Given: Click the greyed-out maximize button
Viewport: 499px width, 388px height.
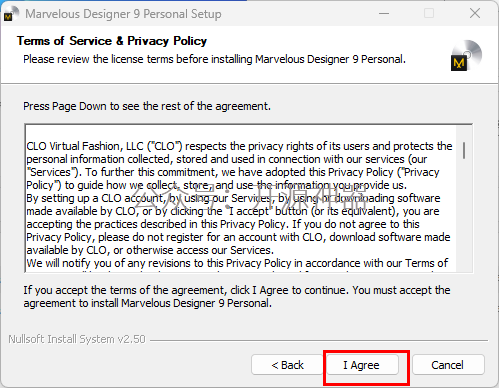Looking at the screenshot, I should 429,13.
